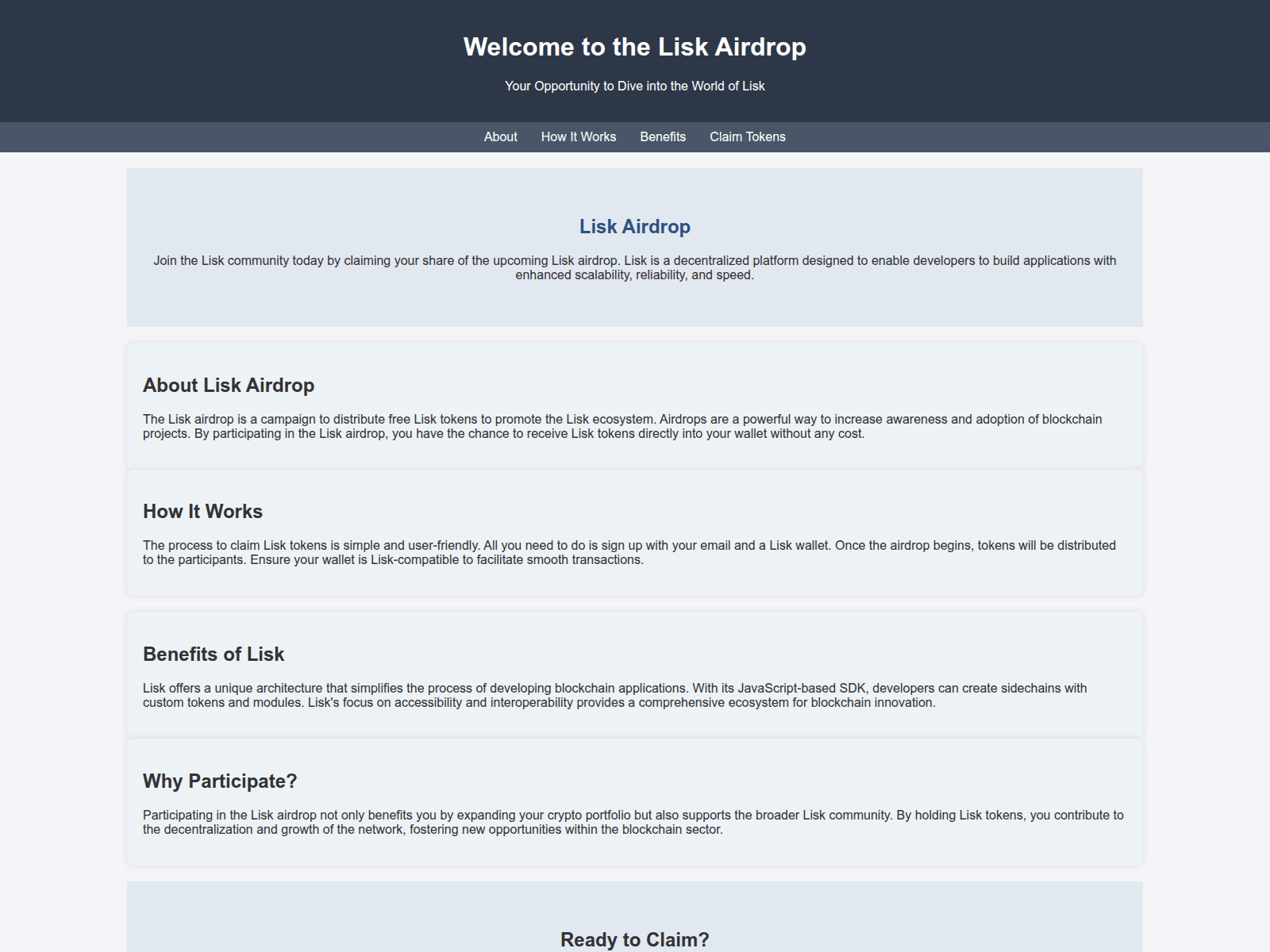Click the How It Works description text
This screenshot has width=1270, height=952.
point(629,552)
